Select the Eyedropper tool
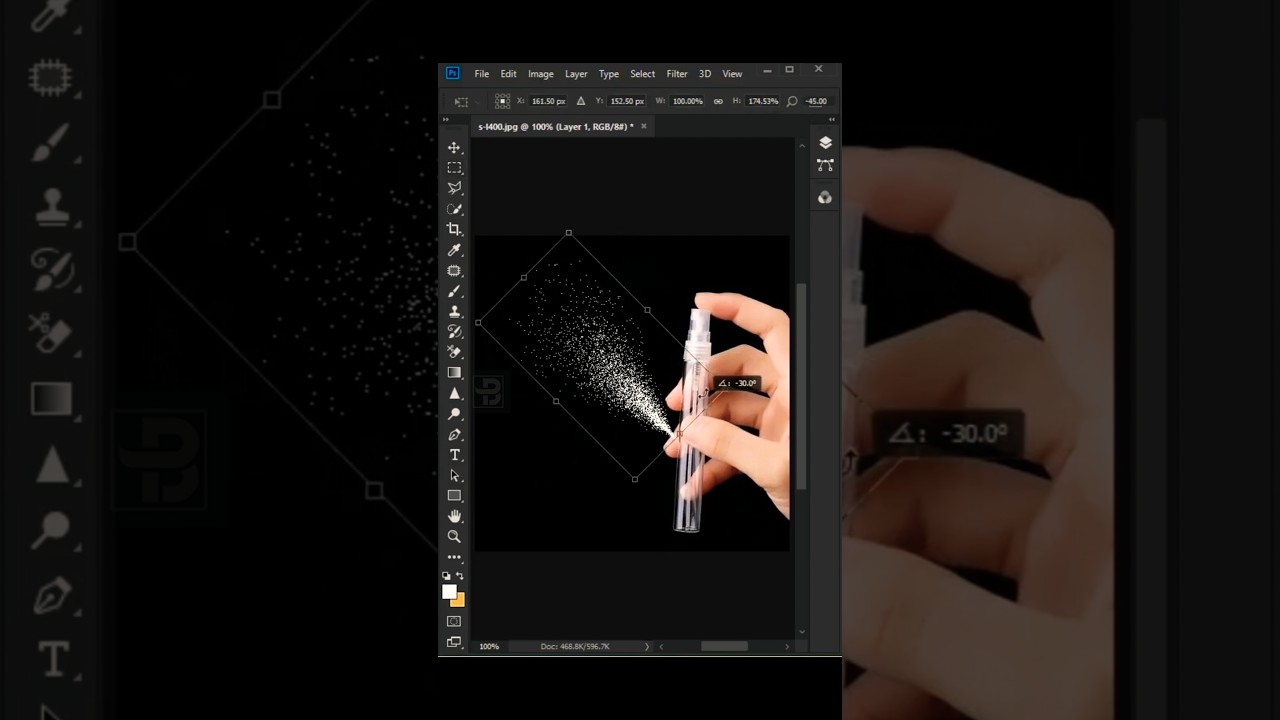Image resolution: width=1280 pixels, height=720 pixels. (x=454, y=250)
